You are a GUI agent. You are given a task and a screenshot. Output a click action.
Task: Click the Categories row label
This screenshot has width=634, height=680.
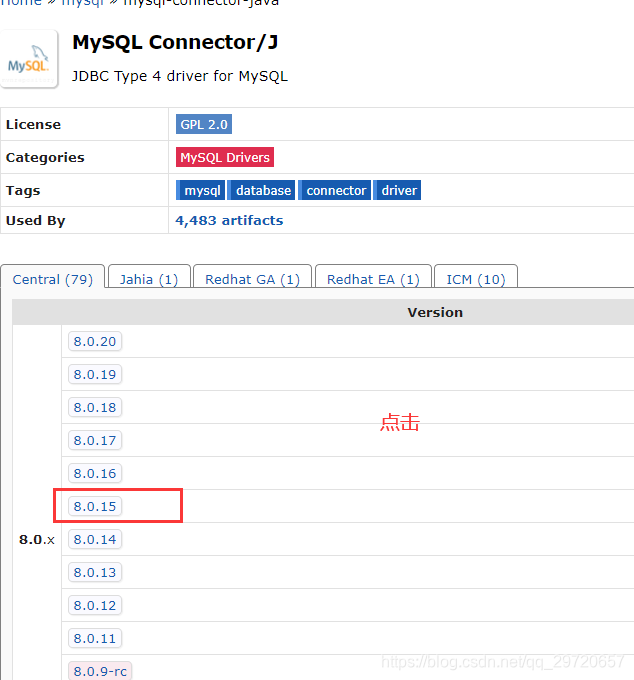[x=45, y=157]
